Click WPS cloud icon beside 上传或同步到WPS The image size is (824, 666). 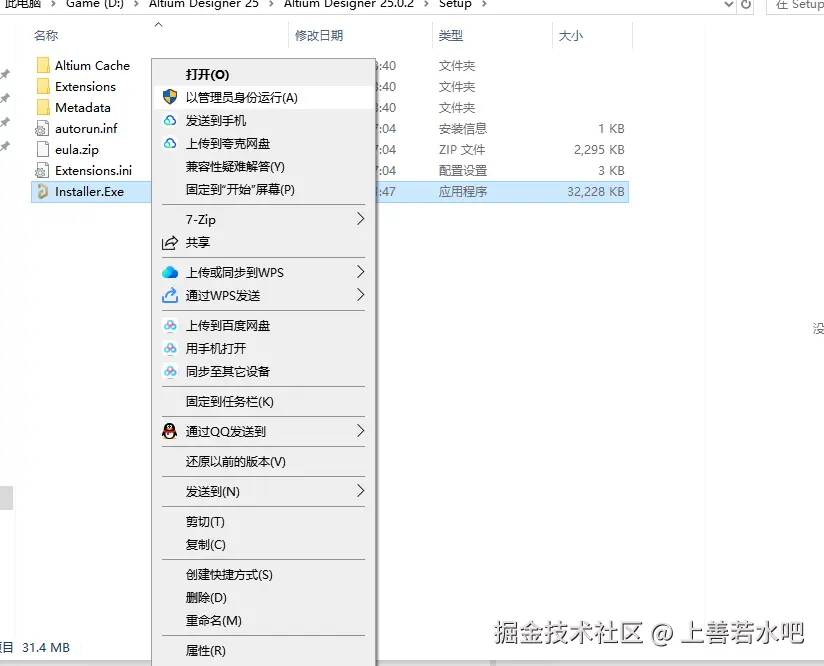pos(170,272)
